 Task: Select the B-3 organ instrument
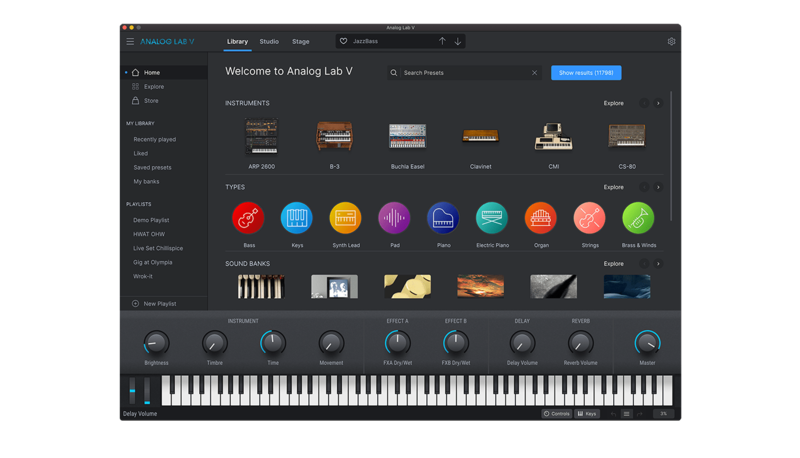[334, 136]
